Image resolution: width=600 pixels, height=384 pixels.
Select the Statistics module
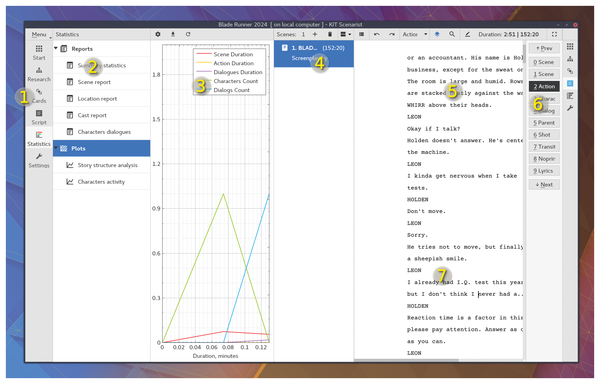click(x=39, y=139)
